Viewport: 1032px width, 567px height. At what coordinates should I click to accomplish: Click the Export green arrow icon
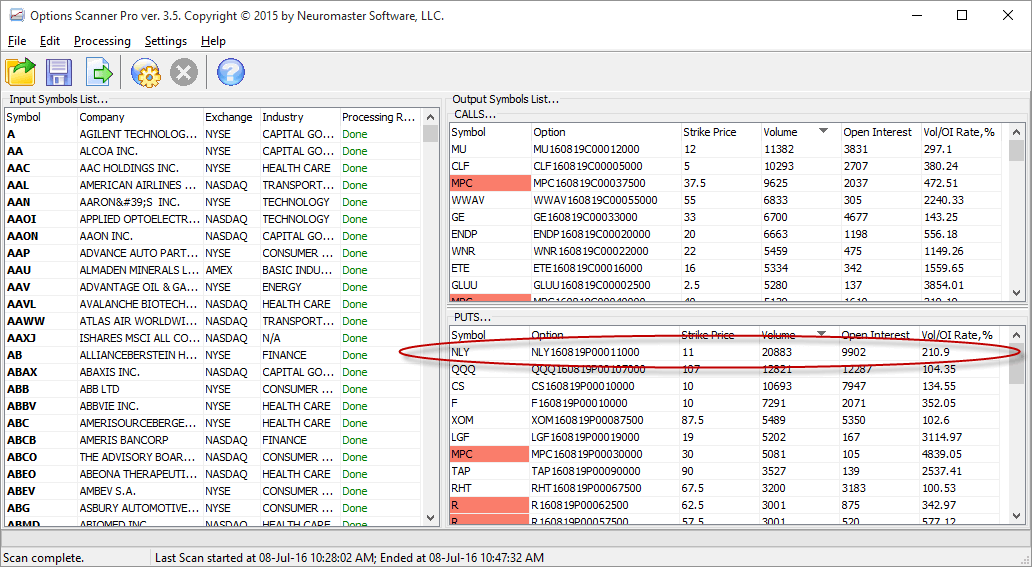[x=99, y=72]
